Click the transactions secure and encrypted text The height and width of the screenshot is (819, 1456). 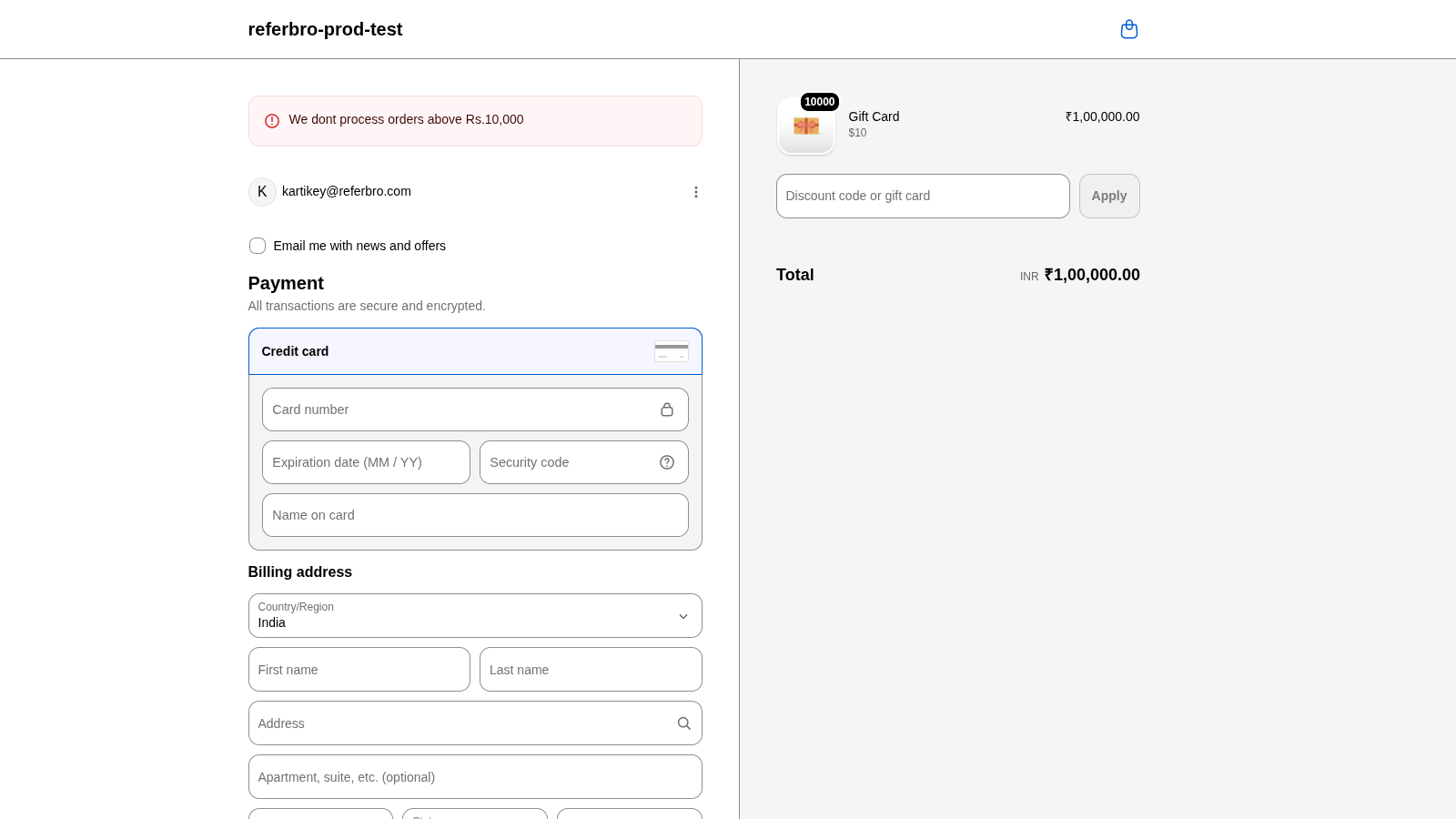pyautogui.click(x=367, y=306)
